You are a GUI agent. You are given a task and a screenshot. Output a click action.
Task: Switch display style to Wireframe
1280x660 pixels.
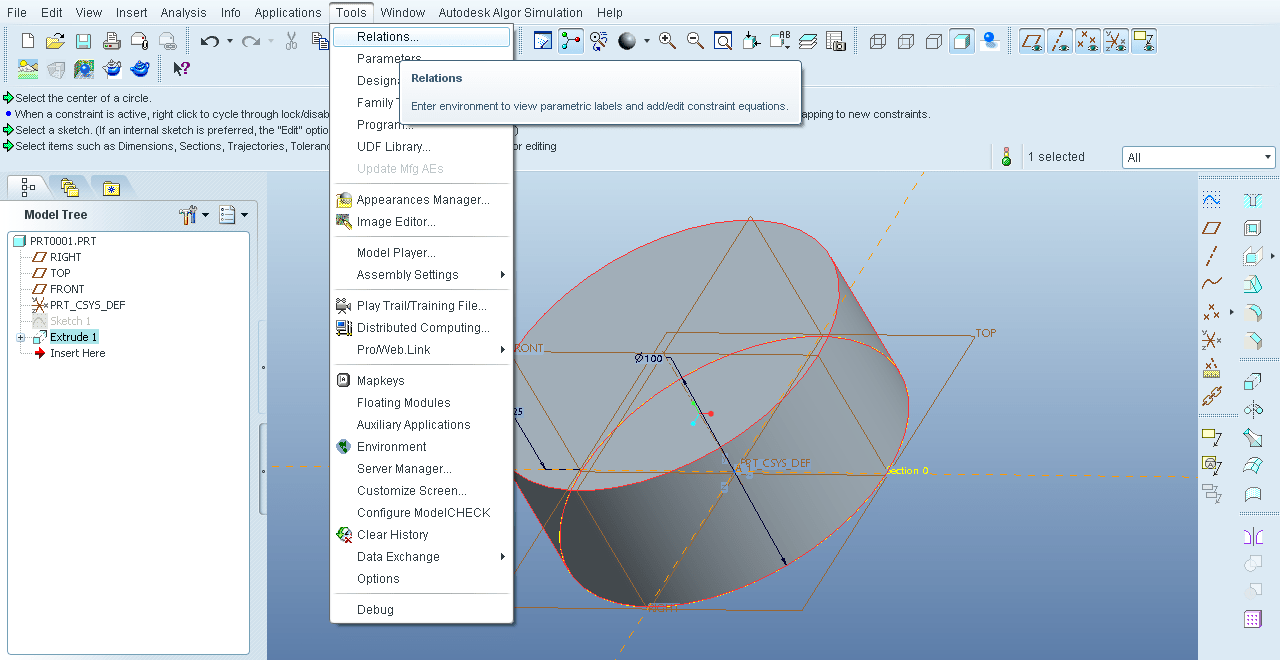(x=878, y=41)
